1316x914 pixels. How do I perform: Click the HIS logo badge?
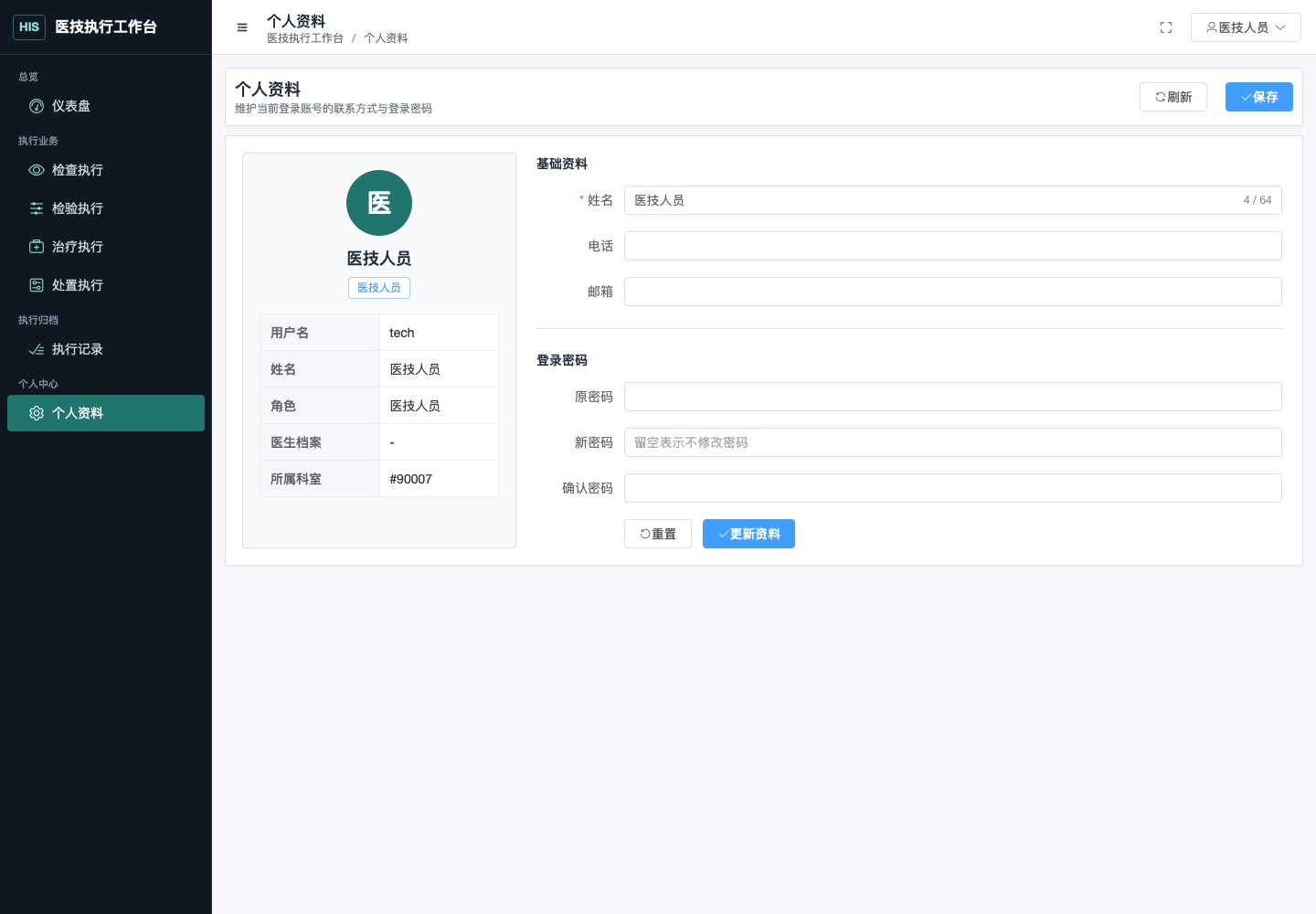[29, 27]
